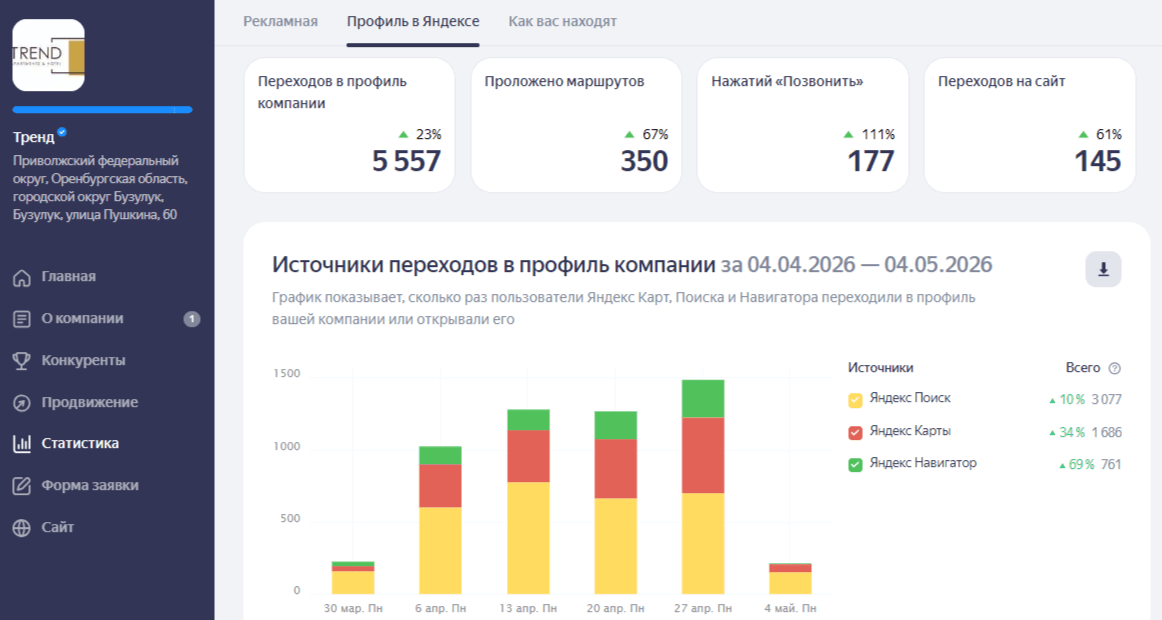1162x620 pixels.
Task: Click the green segment of 20 апр. bar
Action: coord(616,425)
